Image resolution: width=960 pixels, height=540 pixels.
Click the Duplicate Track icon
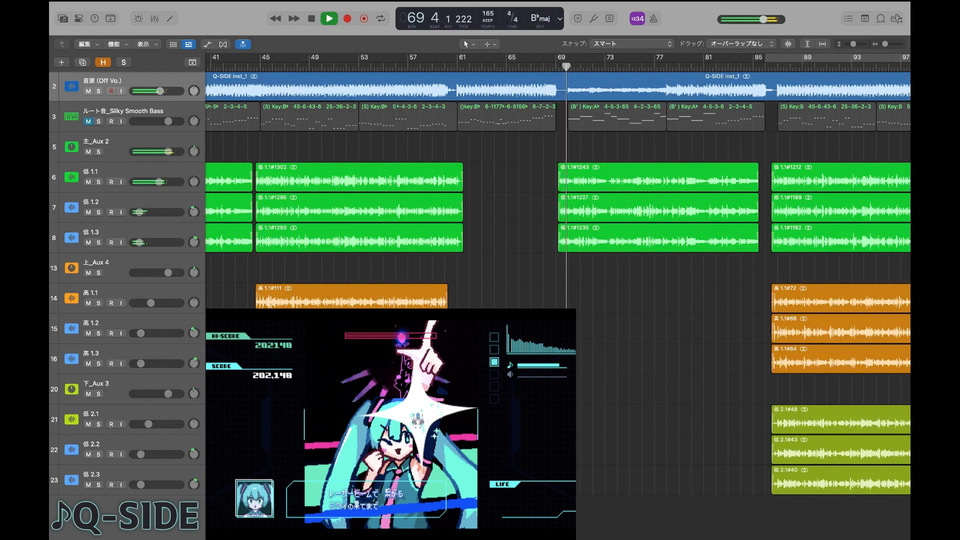[x=83, y=62]
